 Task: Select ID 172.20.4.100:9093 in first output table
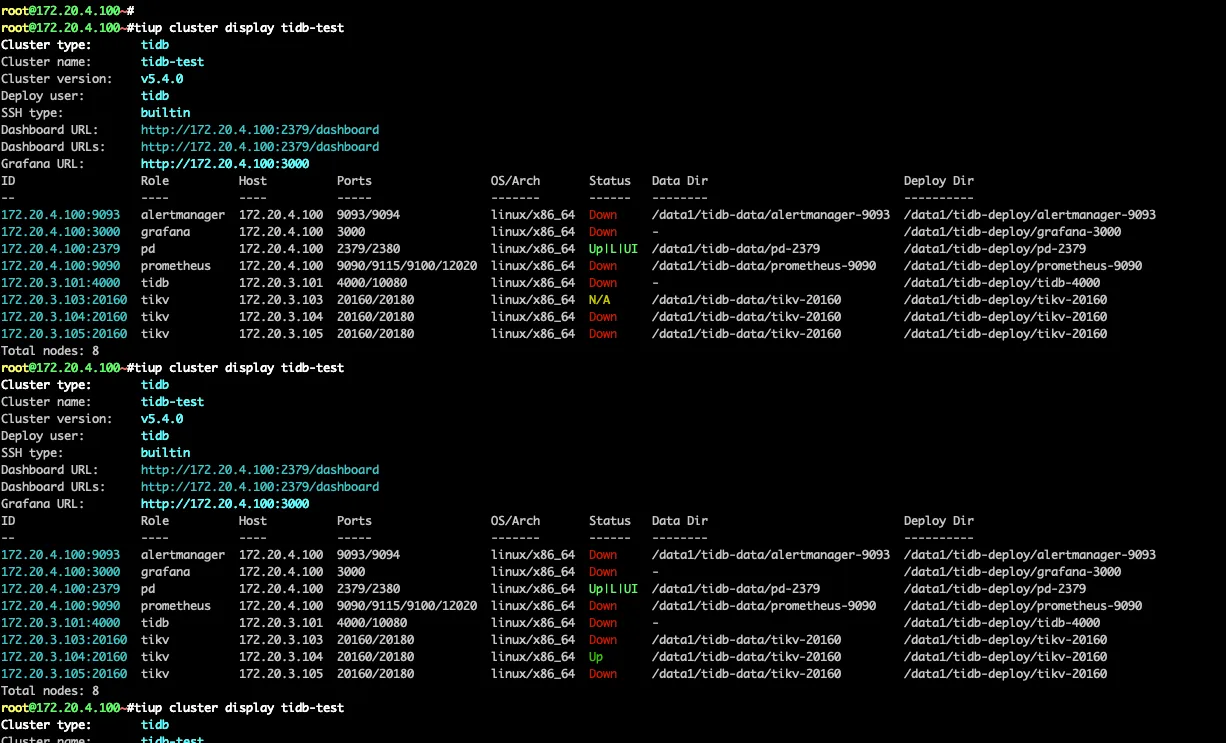(60, 215)
